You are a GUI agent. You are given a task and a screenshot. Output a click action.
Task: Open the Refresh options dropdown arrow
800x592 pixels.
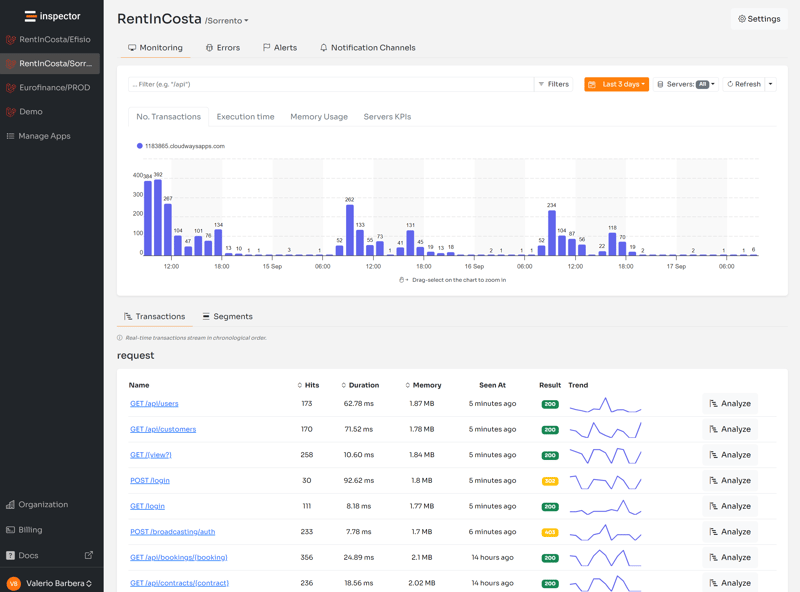[770, 84]
